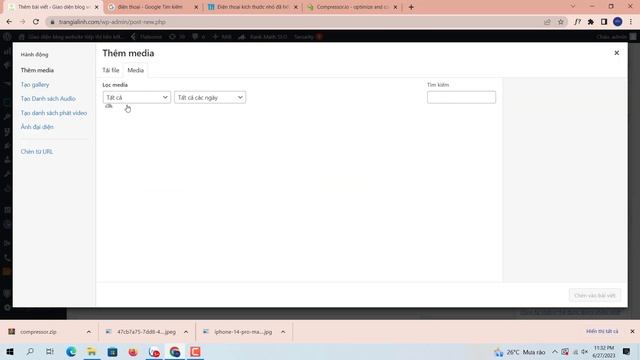Click Hiển thị tất cả downloads
Screen dimensions: 640x360
(x=602, y=331)
